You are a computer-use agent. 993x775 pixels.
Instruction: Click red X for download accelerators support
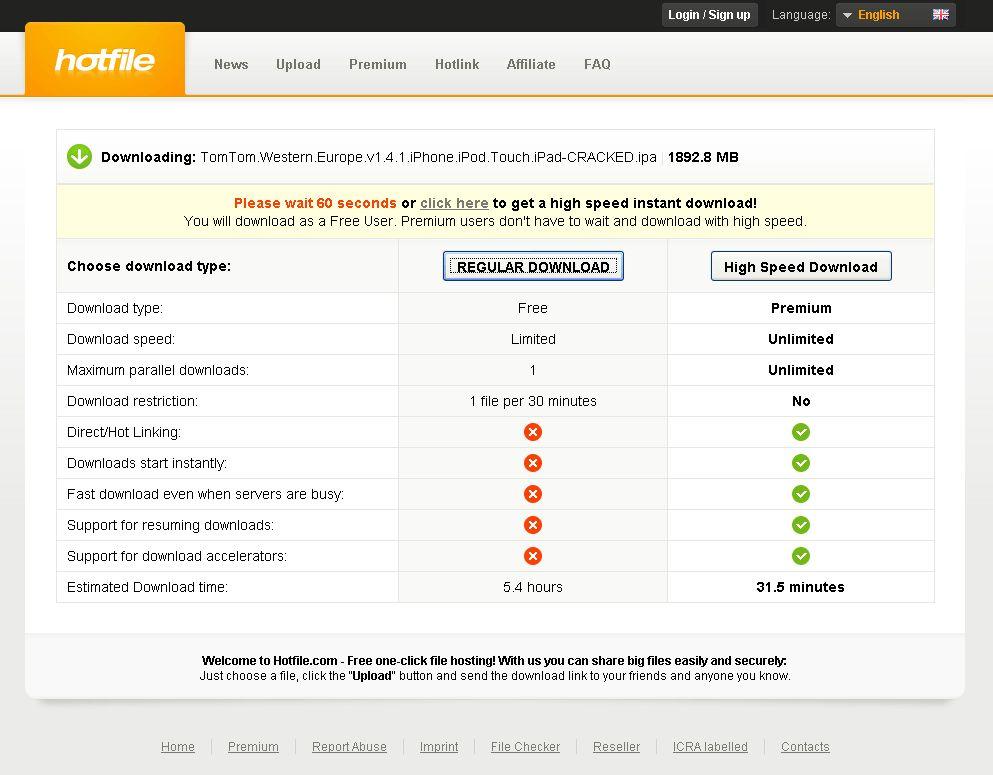point(533,556)
